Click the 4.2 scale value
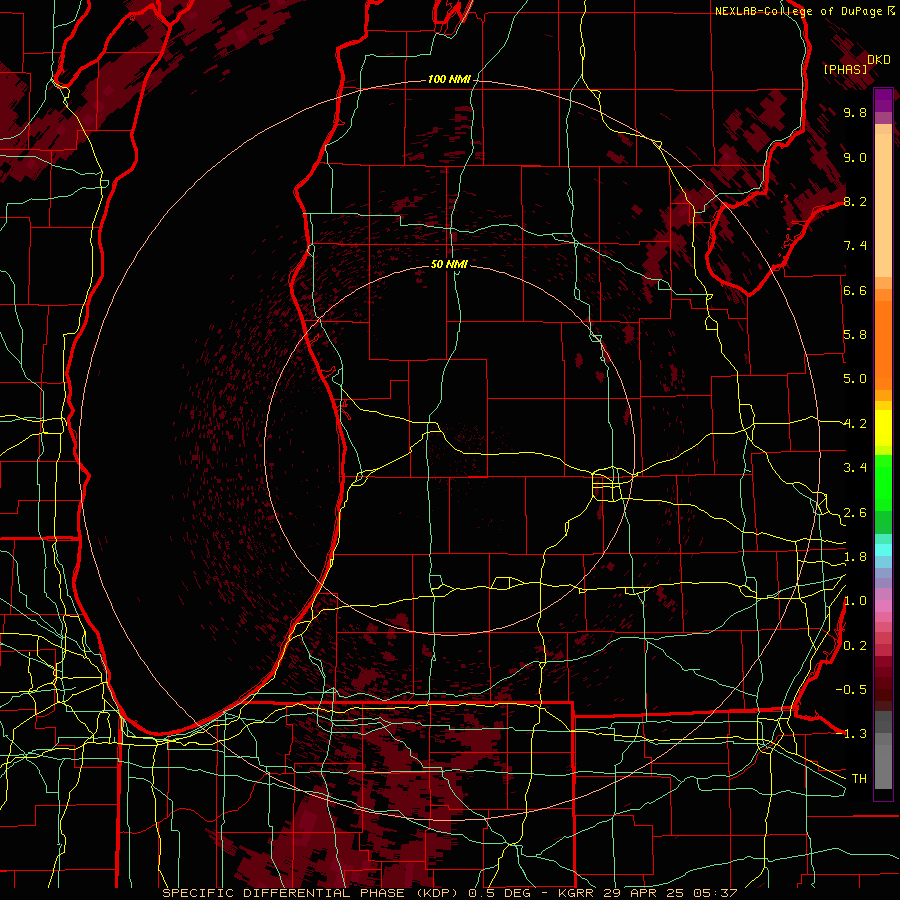Viewport: 900px width, 900px height. click(x=855, y=424)
